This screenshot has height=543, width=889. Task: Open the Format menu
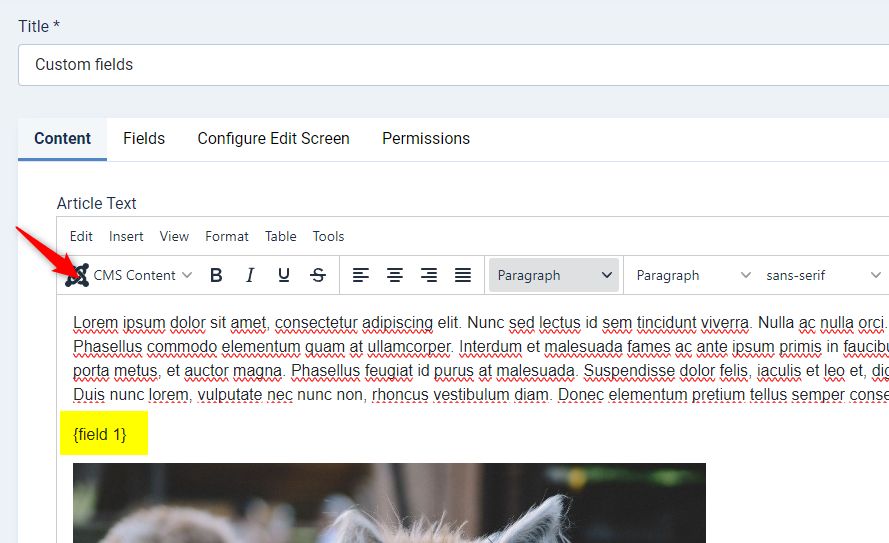[x=227, y=236]
